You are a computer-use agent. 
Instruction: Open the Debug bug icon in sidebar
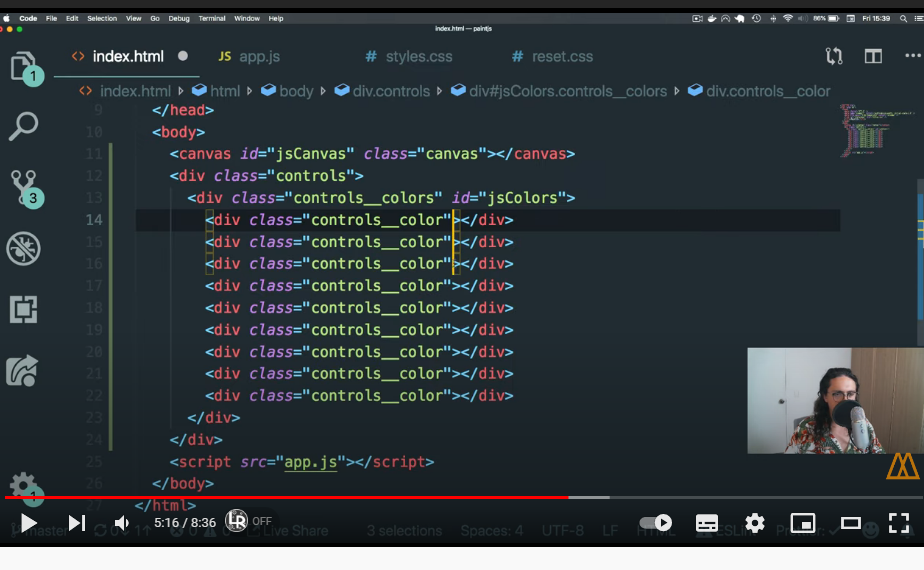point(24,248)
